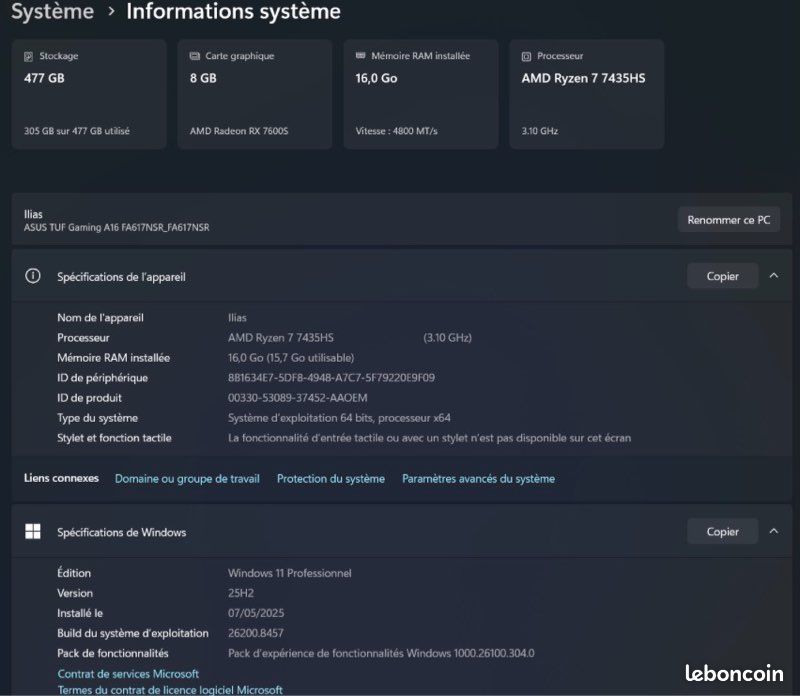Select '16,0 Go (15,7 Go utilisable)' value
This screenshot has width=800, height=696.
tap(291, 358)
